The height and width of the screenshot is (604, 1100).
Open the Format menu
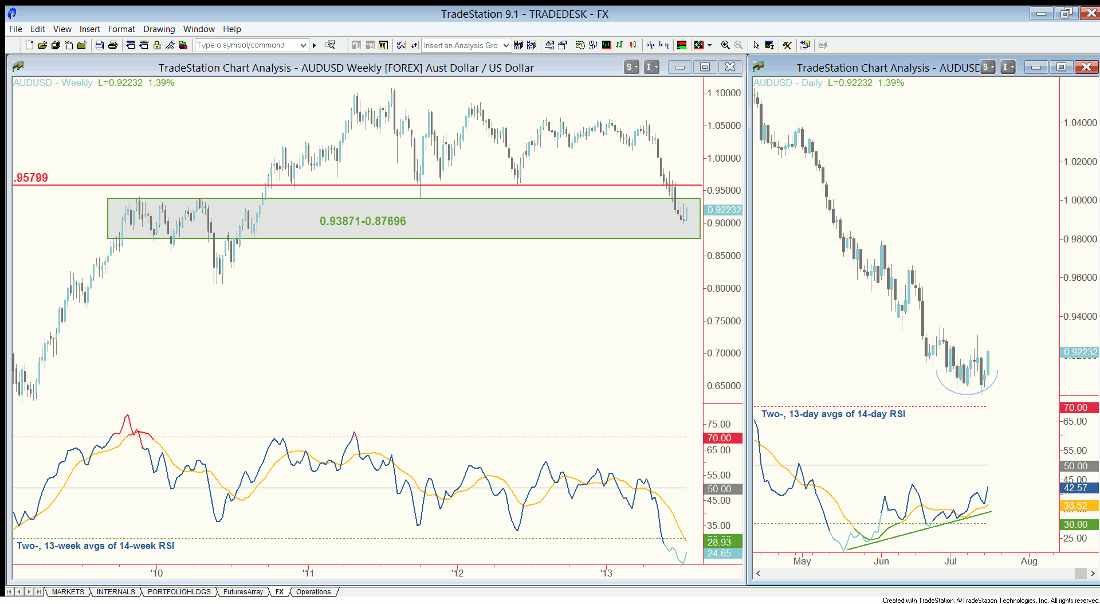tap(121, 29)
